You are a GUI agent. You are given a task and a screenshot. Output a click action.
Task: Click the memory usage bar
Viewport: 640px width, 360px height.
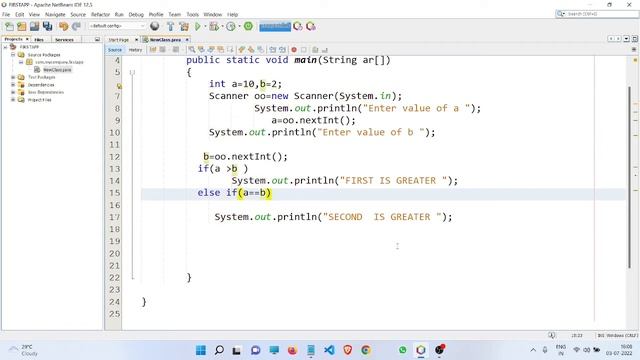(x=275, y=27)
